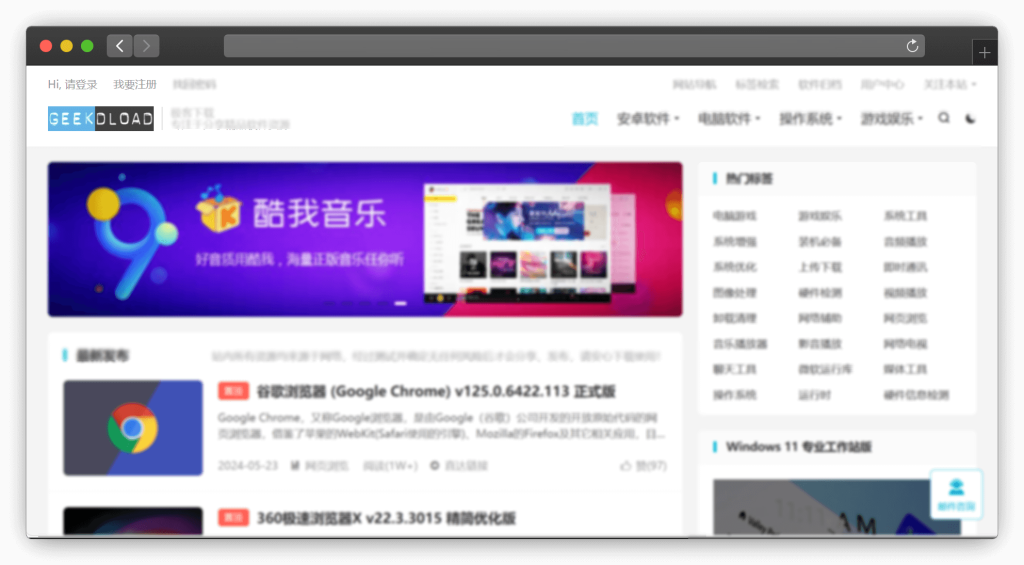This screenshot has height=565, width=1024.
Task: Click the 系统优化 hot tag
Action: (x=735, y=267)
